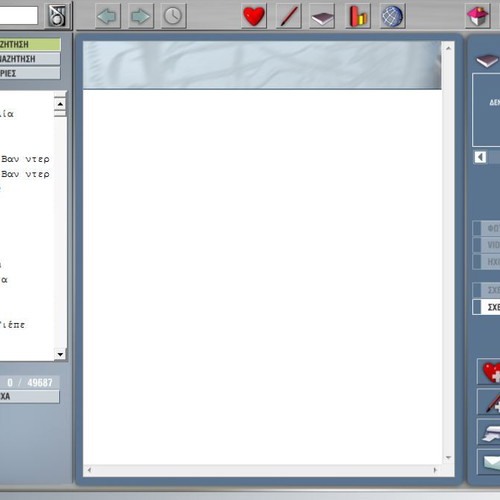
Task: Select the list entry ending in ιέπε
Action: (x=13, y=325)
